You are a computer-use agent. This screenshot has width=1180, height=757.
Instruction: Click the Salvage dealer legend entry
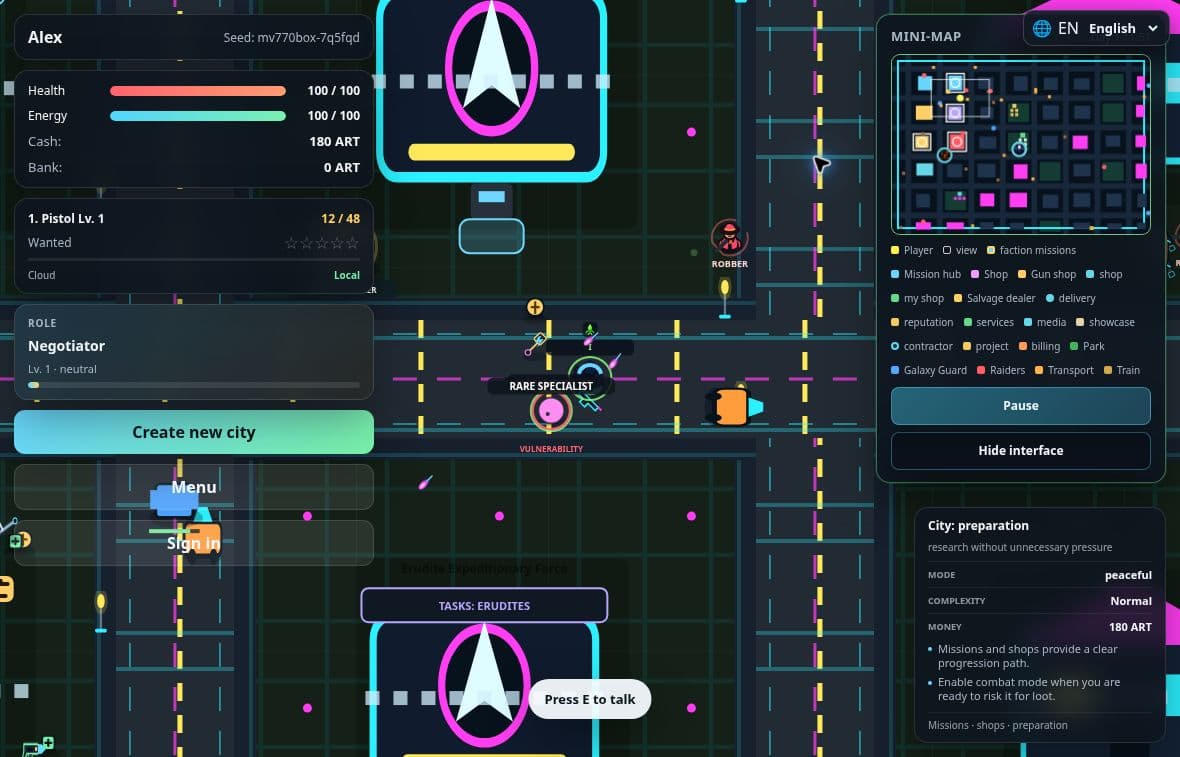coord(994,299)
